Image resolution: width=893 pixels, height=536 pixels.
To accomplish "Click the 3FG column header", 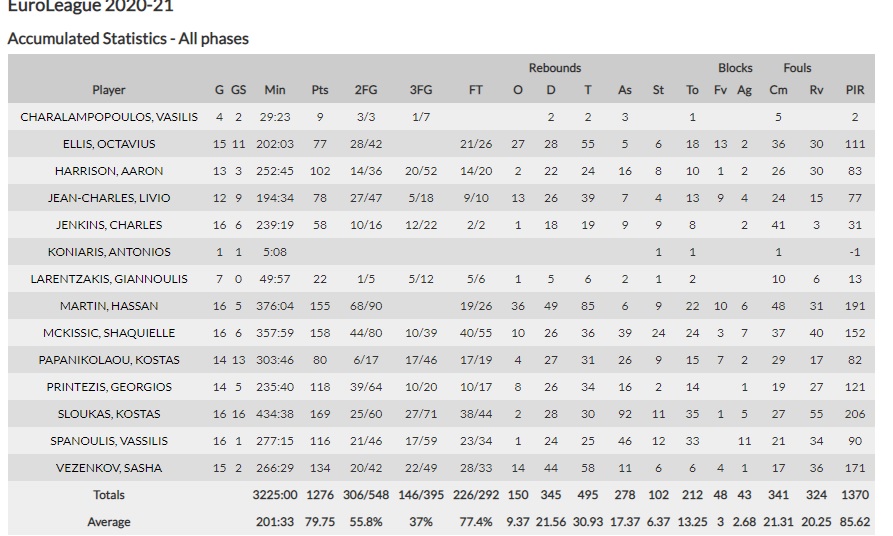I will tap(421, 90).
